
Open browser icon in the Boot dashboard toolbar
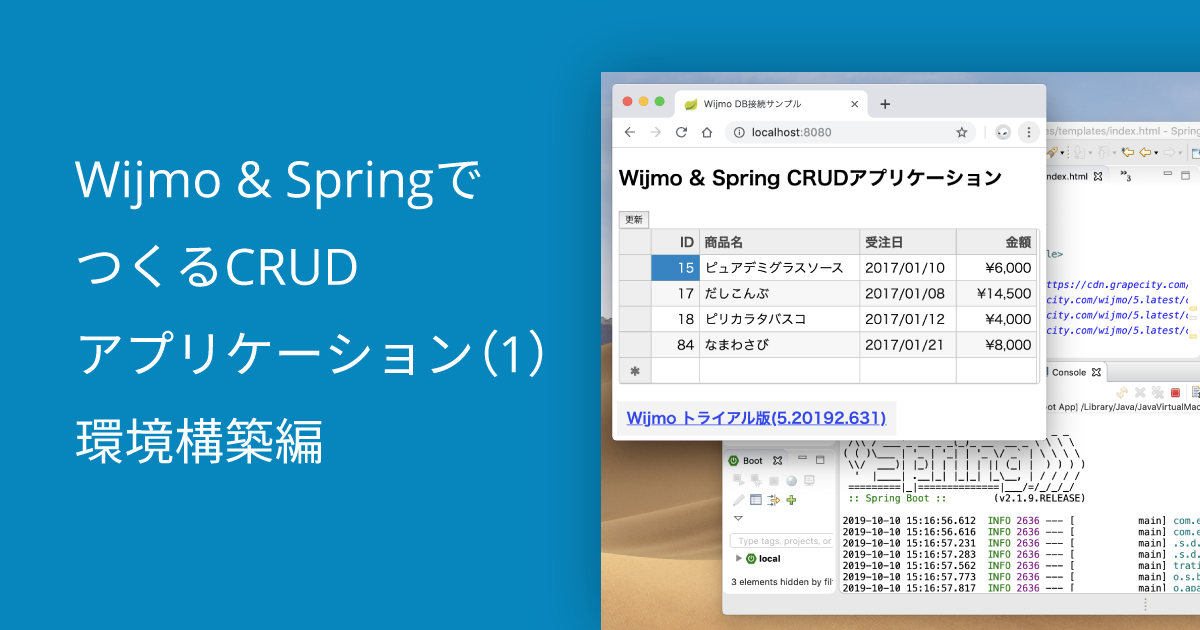point(792,480)
